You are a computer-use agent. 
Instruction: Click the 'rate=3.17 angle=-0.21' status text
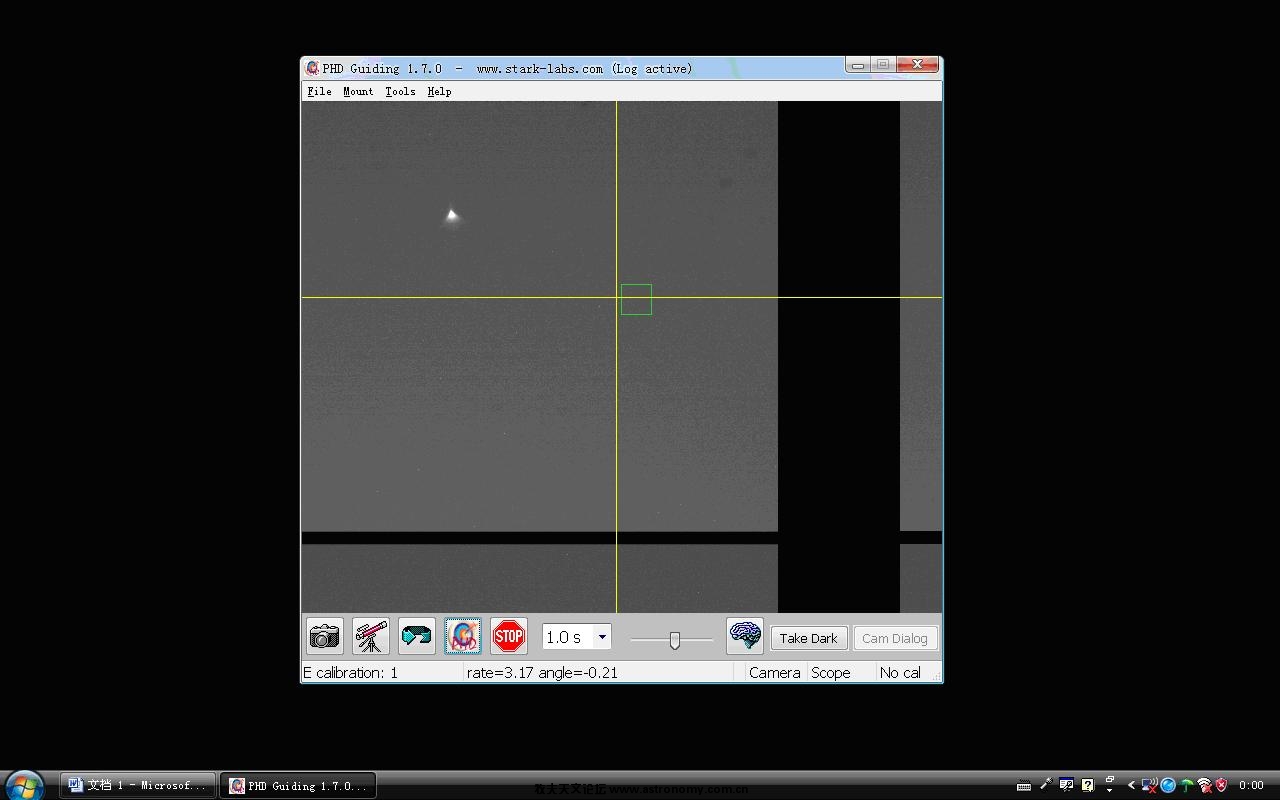542,673
